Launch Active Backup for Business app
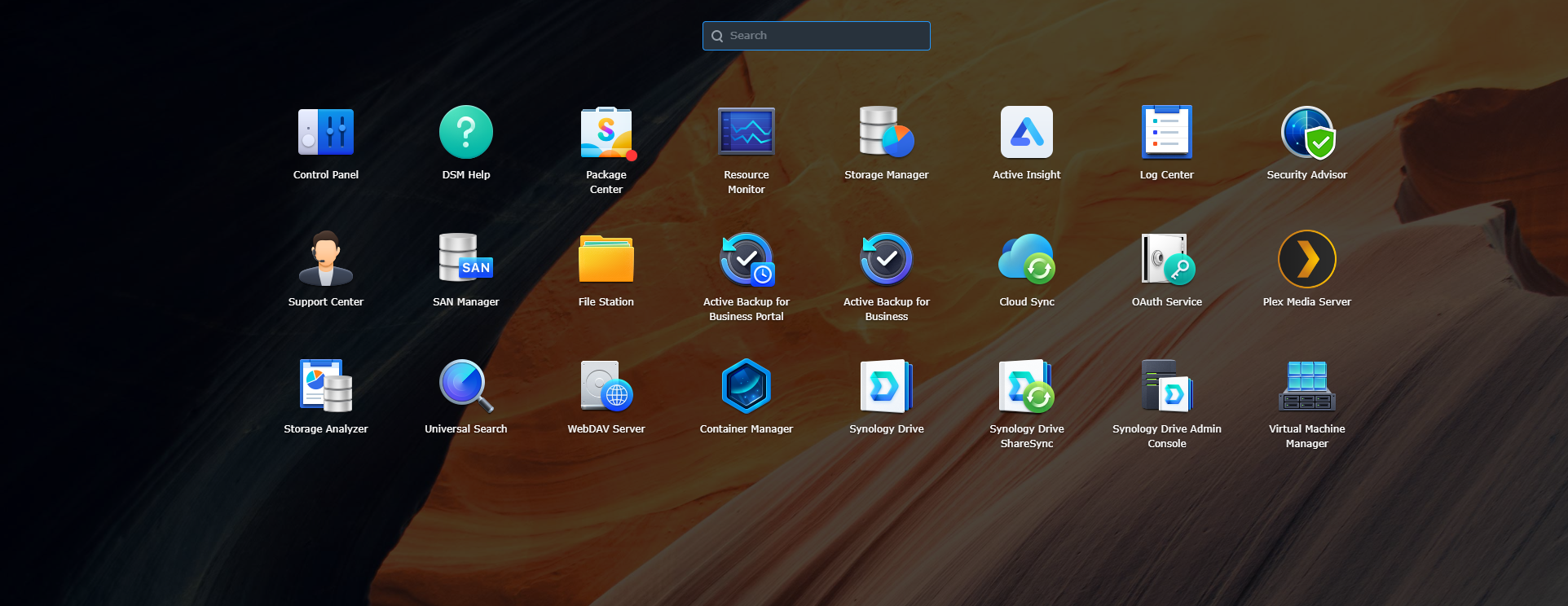This screenshot has width=1568, height=606. (887, 259)
